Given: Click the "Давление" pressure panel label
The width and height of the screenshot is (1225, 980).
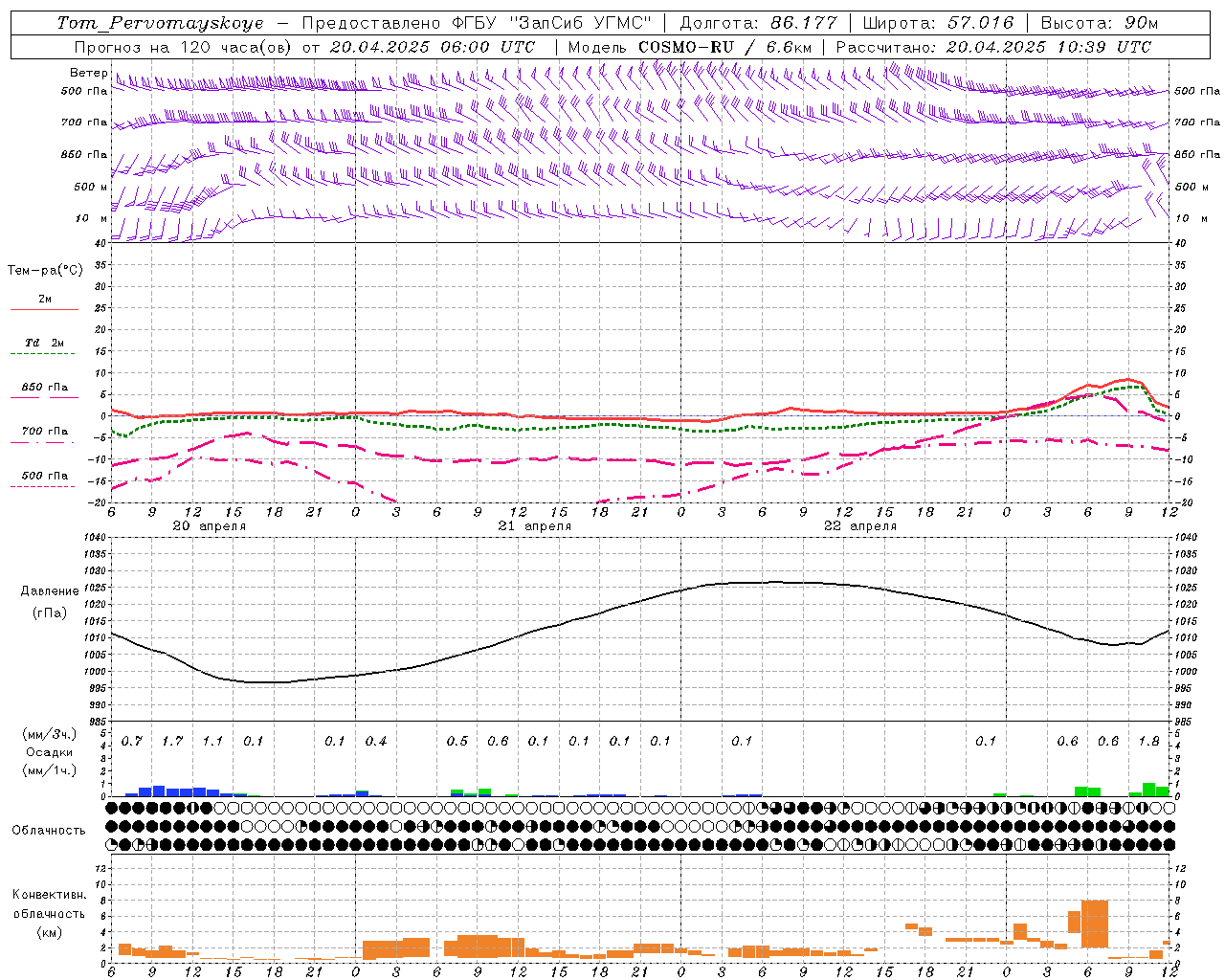Looking at the screenshot, I should click(50, 591).
